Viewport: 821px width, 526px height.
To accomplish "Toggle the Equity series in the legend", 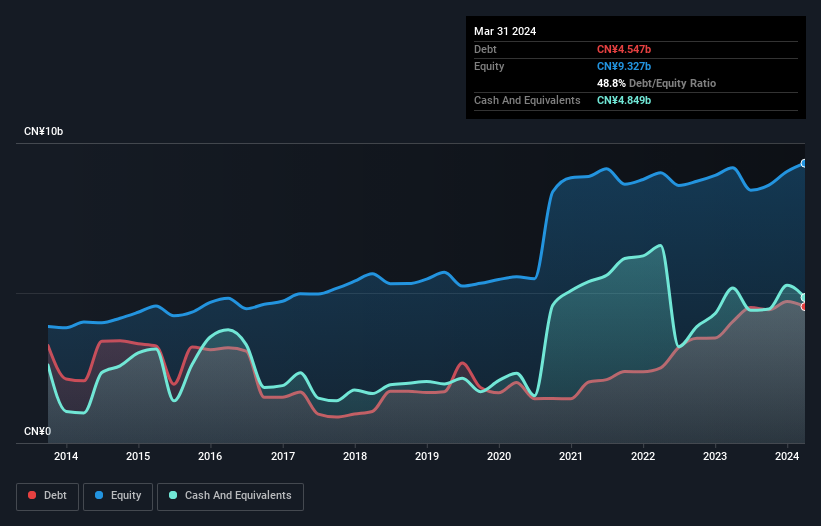I will point(118,496).
